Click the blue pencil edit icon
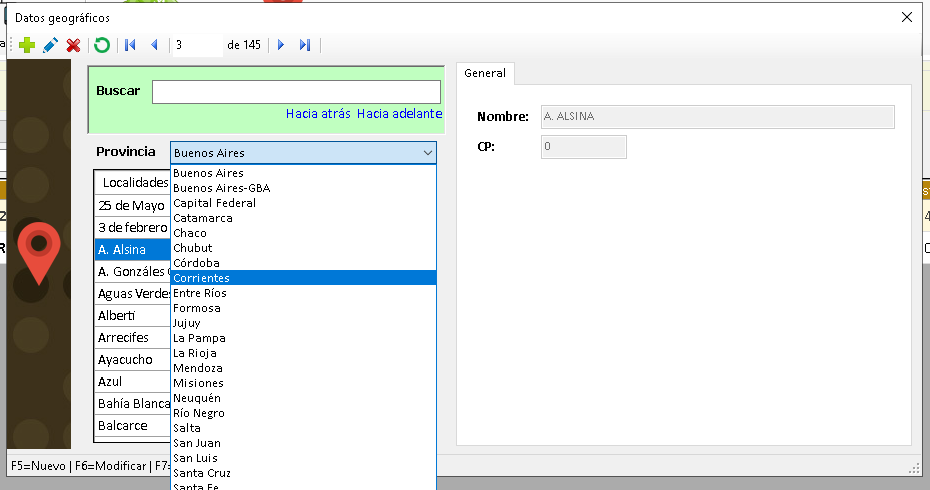This screenshot has width=930, height=490. click(50, 45)
